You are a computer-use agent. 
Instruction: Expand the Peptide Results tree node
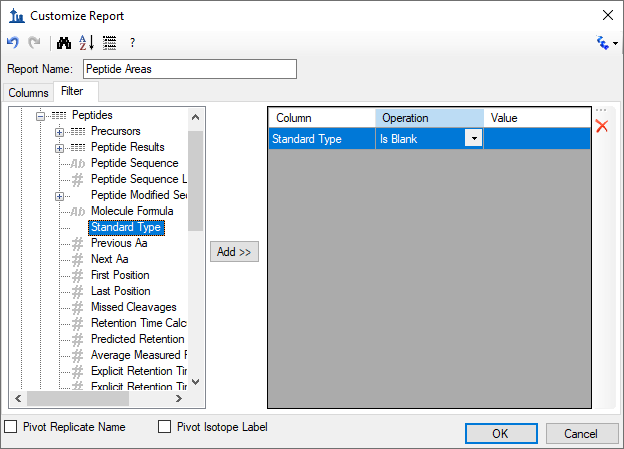click(59, 148)
